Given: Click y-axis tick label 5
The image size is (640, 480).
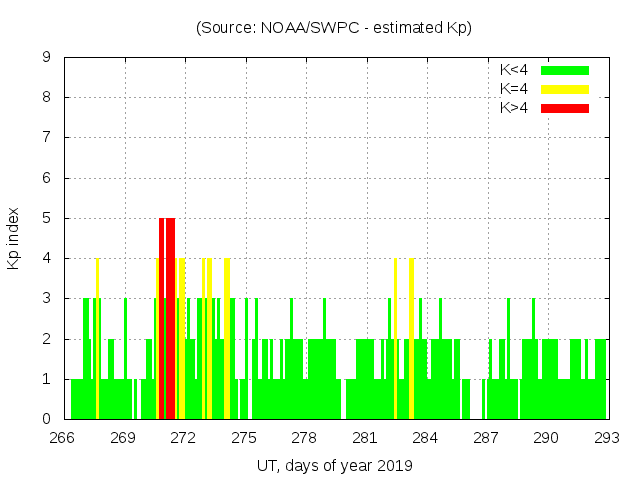Looking at the screenshot, I should 47,218.
